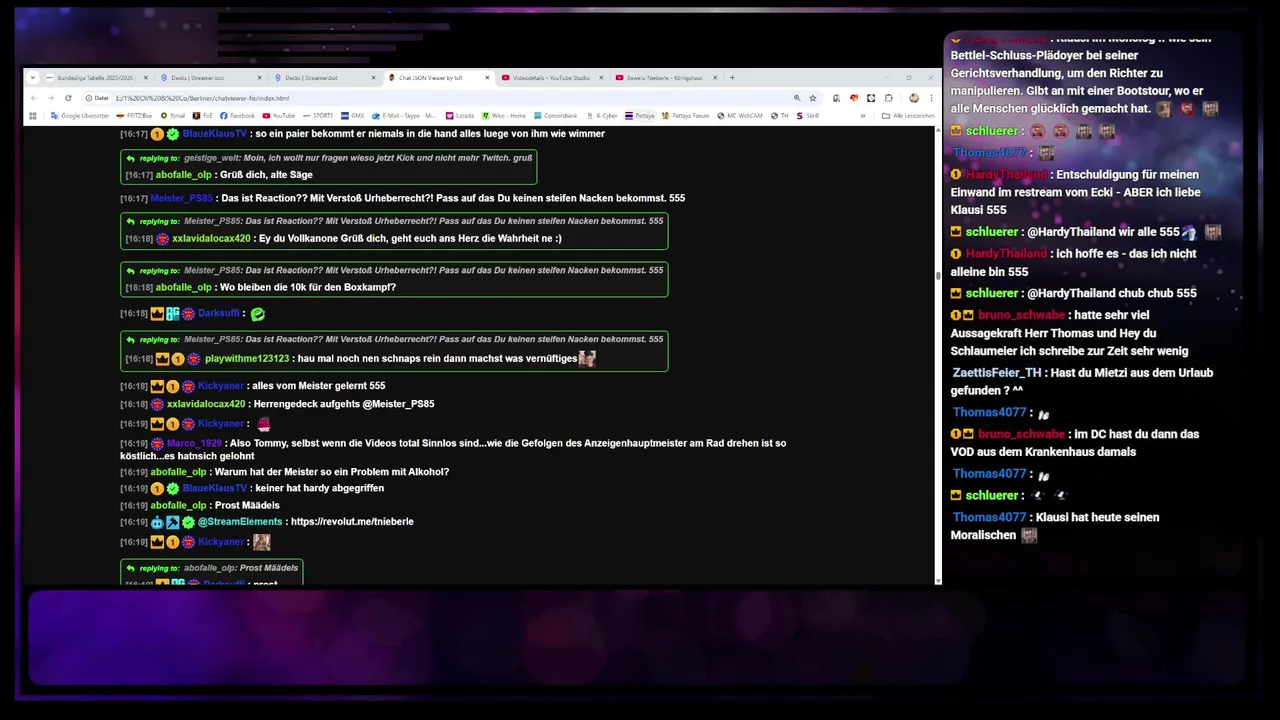Open the apps grid in bookmarks bar

(x=33, y=116)
